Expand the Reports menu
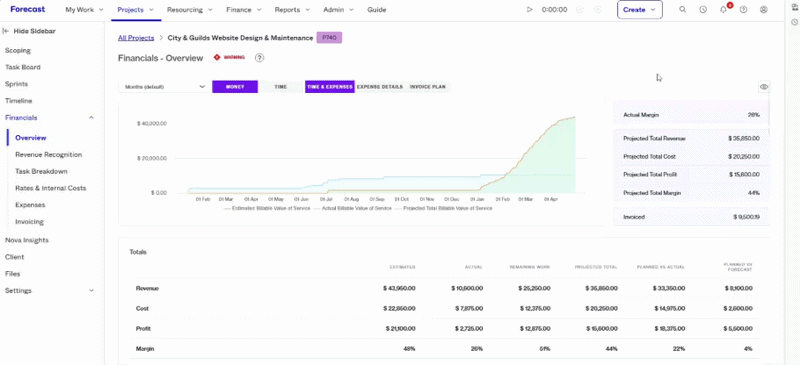Image resolution: width=800 pixels, height=365 pixels. (x=292, y=10)
